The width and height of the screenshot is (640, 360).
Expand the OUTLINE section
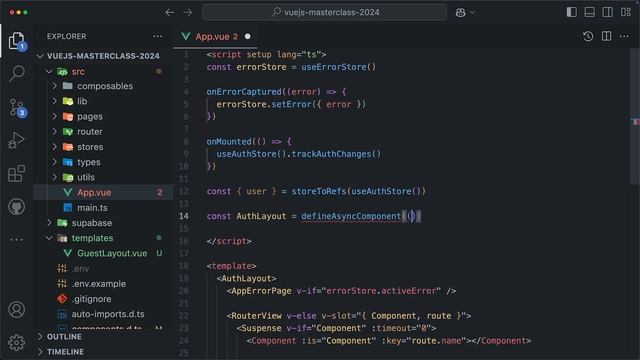pos(104,337)
